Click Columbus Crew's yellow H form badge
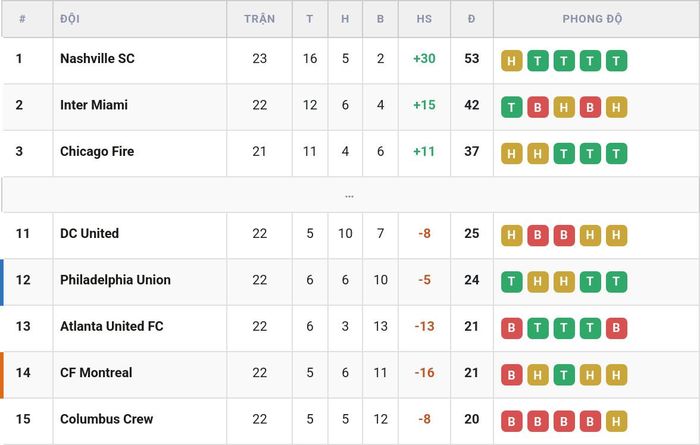This screenshot has height=445, width=700. [x=617, y=421]
